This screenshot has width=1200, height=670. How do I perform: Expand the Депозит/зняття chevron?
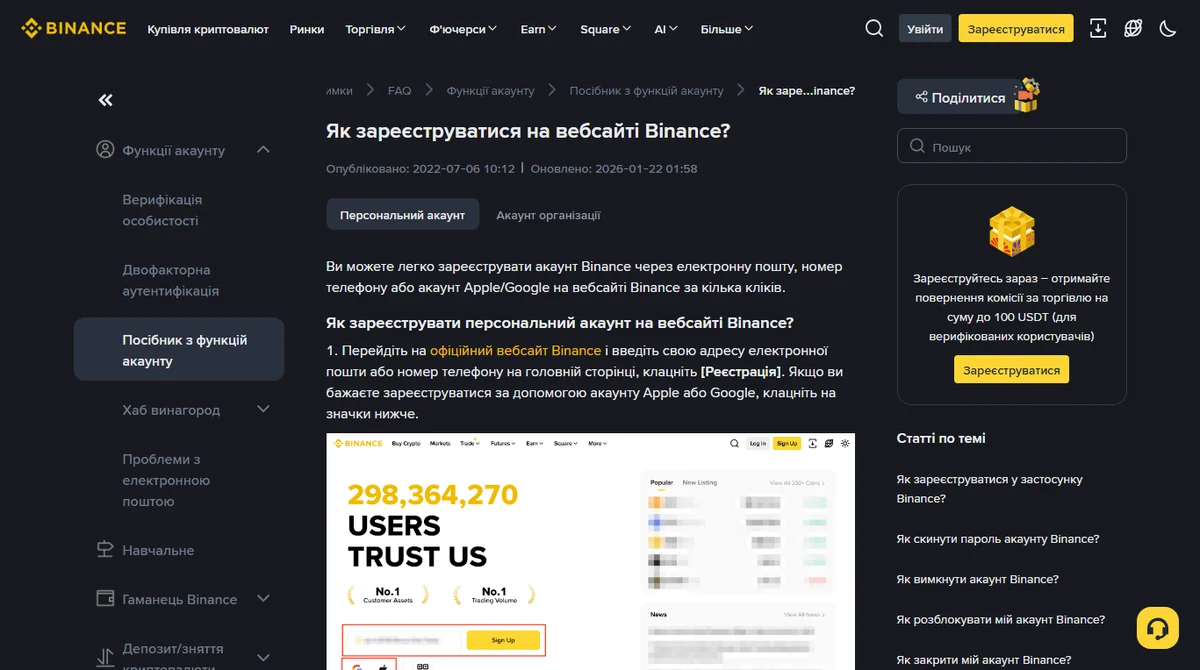tap(264, 658)
